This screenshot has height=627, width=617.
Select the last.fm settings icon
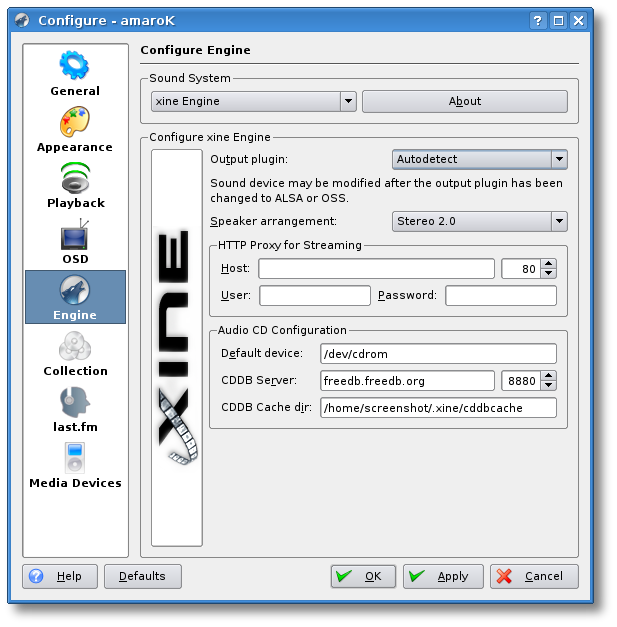pos(75,403)
